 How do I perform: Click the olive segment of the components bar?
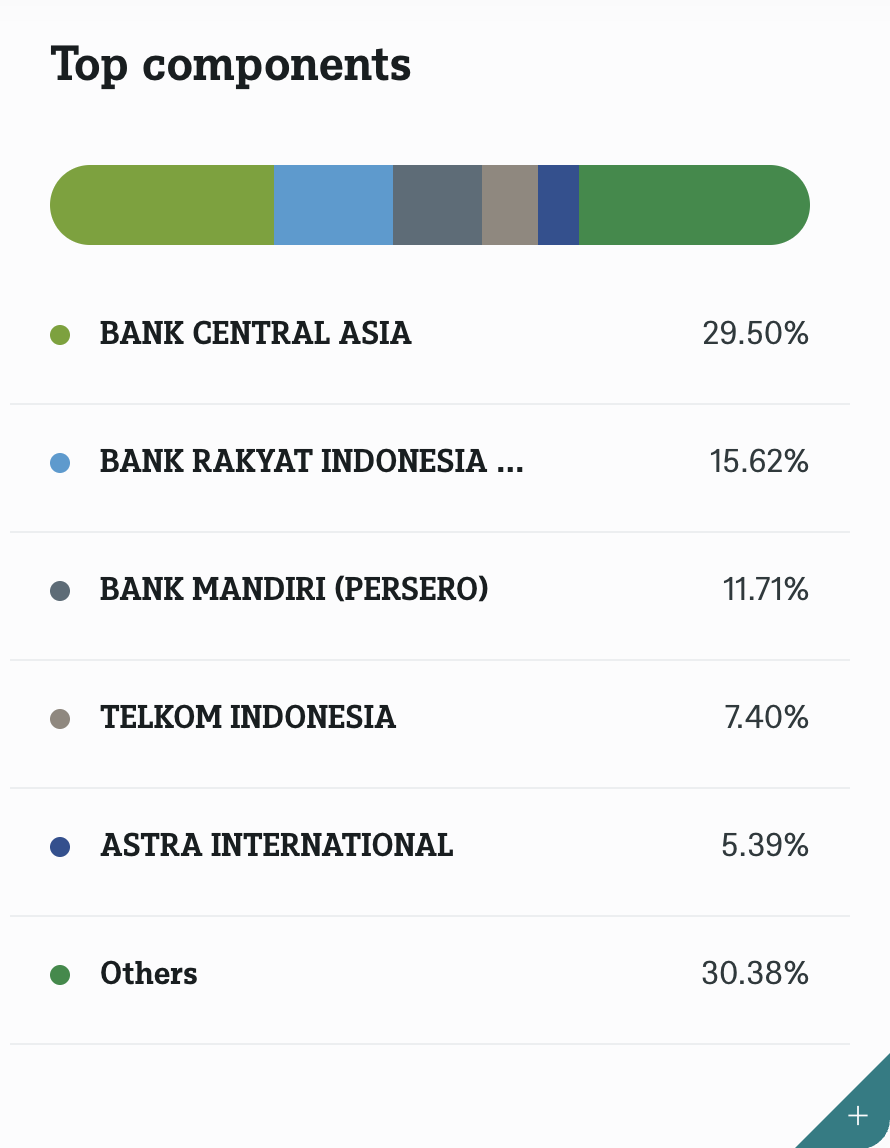coord(160,204)
